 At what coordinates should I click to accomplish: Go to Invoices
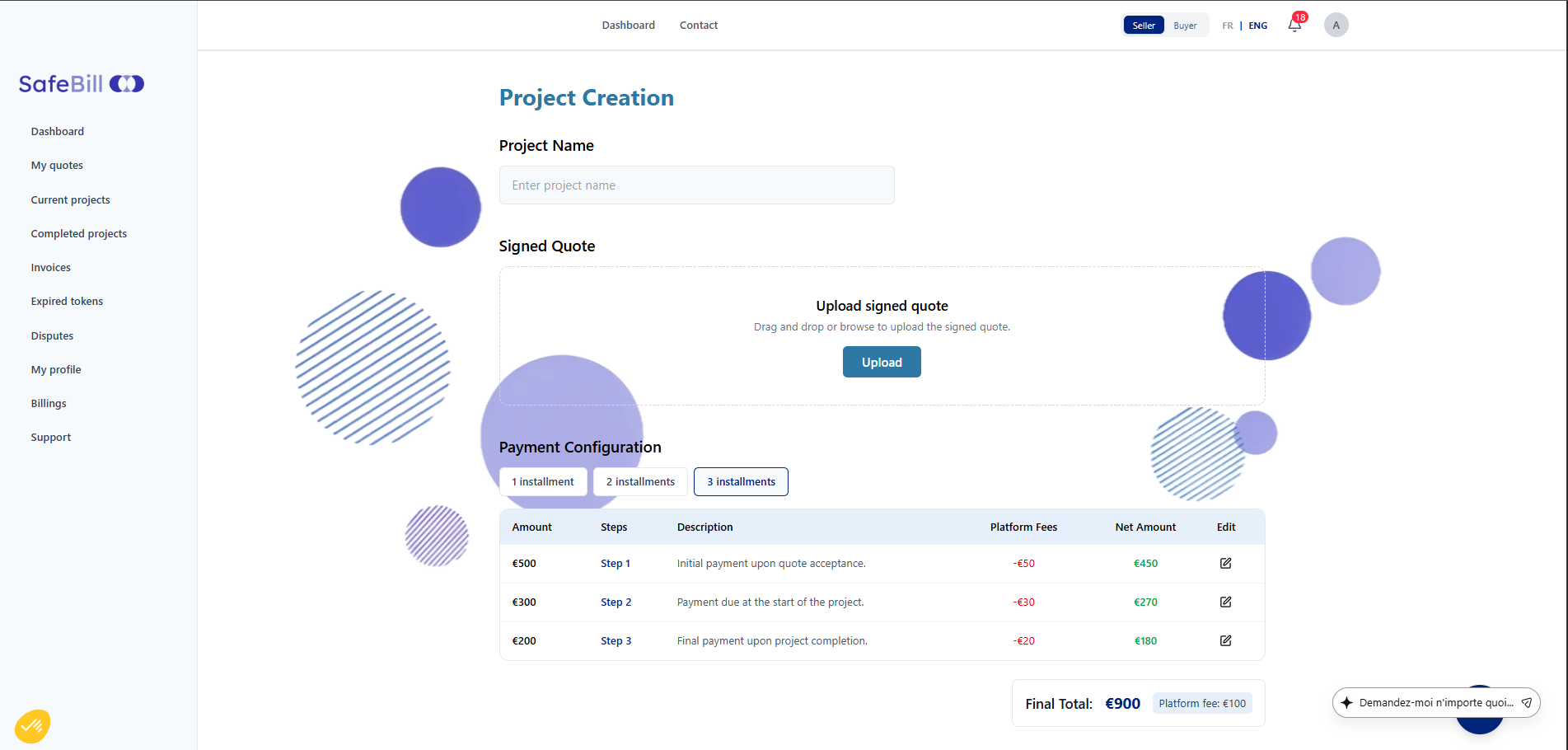pyautogui.click(x=50, y=267)
